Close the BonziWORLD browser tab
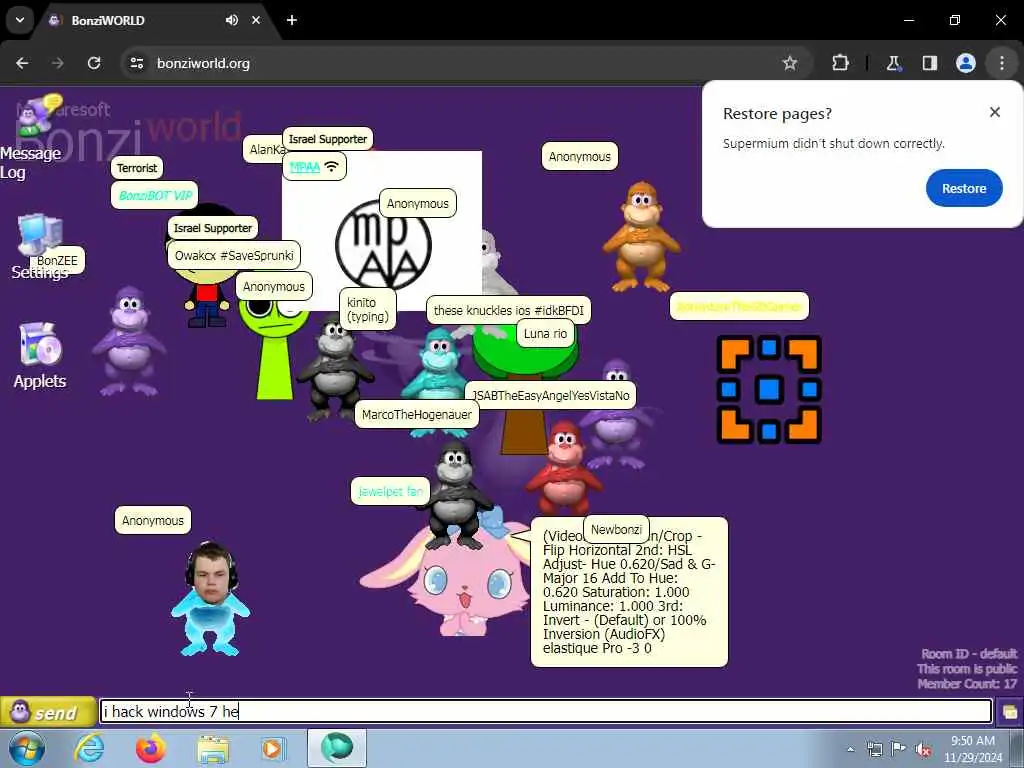The width and height of the screenshot is (1024, 768). click(x=256, y=20)
